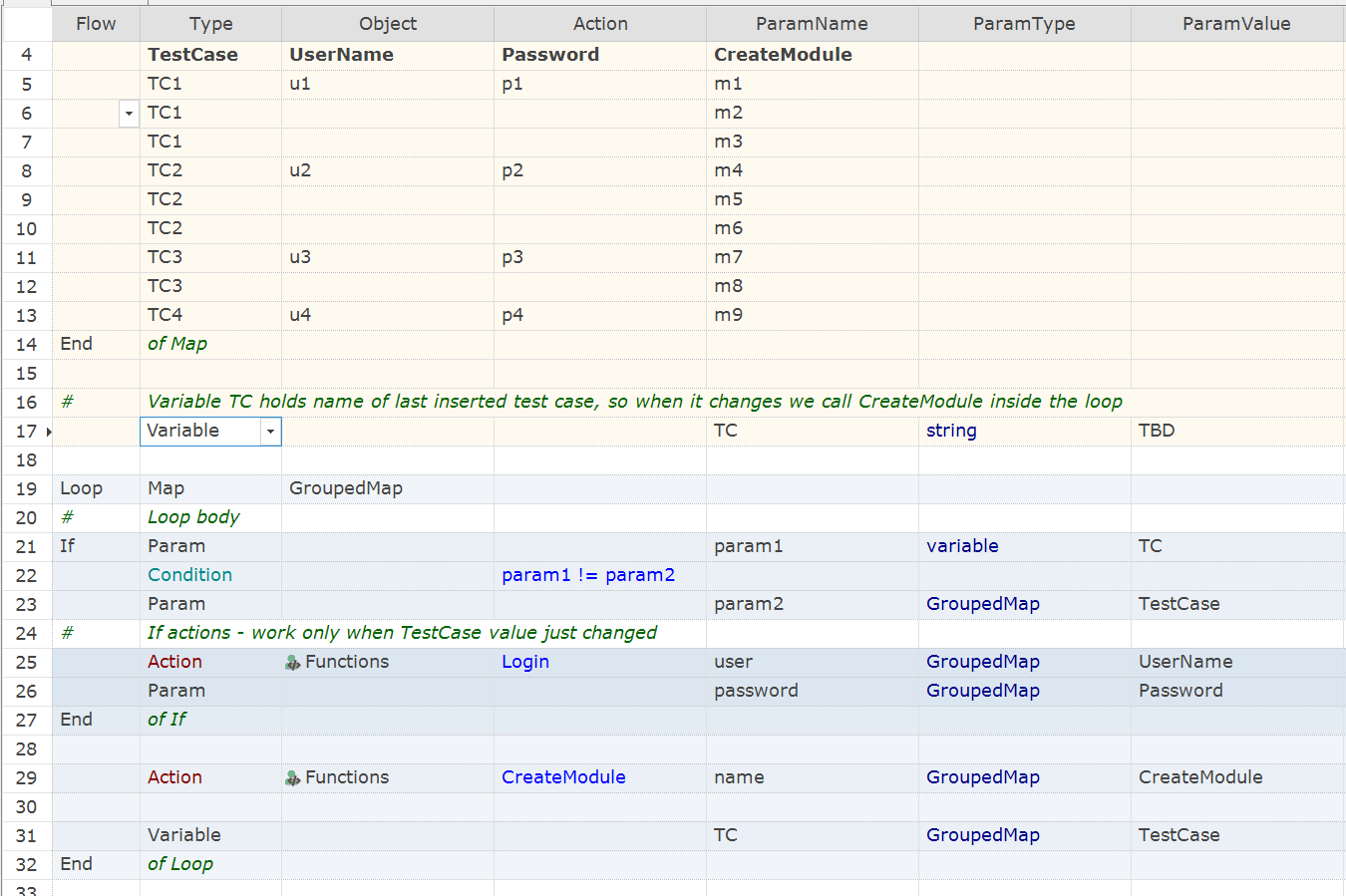Click the Functions icon in the CreateModule row
Screen dimensions: 1346x896
click(x=293, y=778)
